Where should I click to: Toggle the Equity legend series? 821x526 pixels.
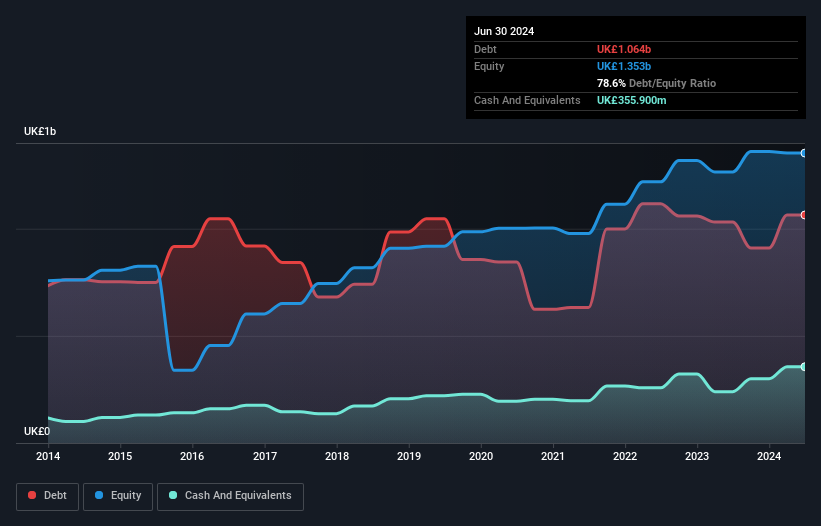(118, 496)
